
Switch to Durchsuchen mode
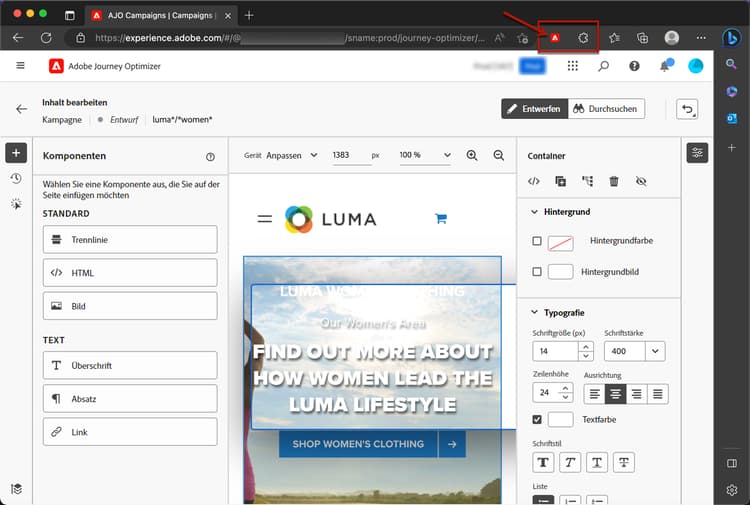606,109
